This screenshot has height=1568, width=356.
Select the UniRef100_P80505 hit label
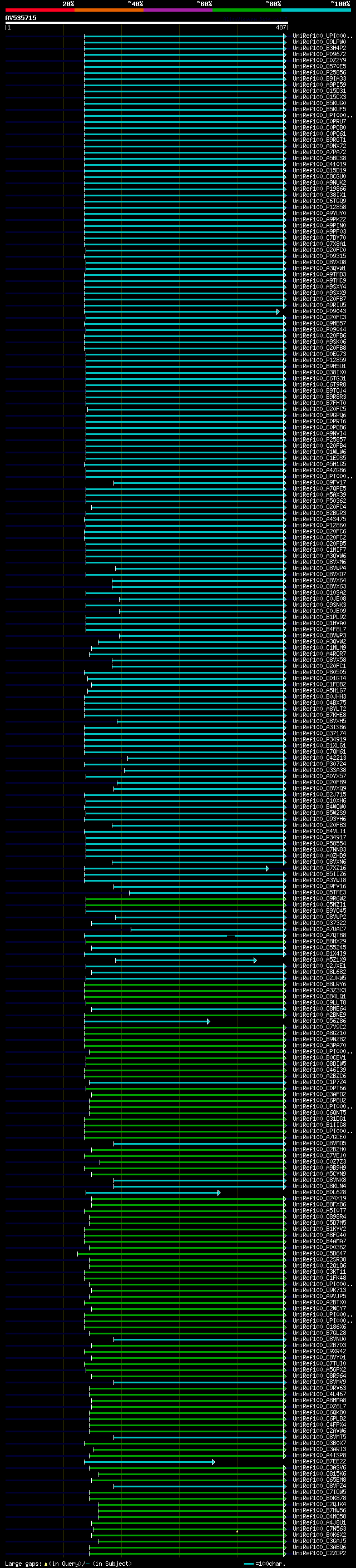point(319,672)
